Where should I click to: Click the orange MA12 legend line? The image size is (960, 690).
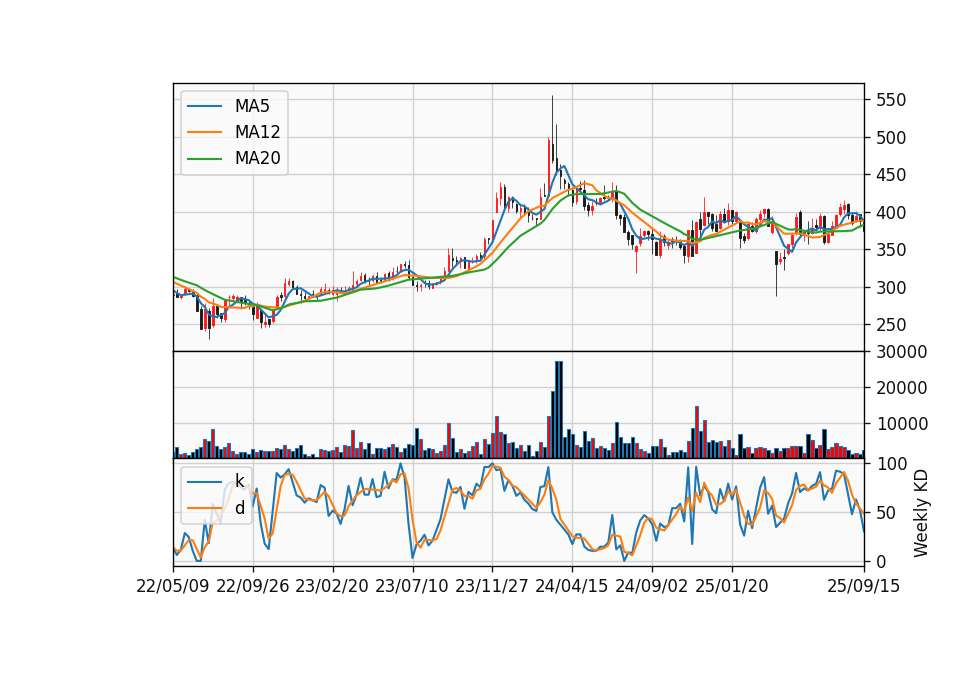tap(204, 132)
